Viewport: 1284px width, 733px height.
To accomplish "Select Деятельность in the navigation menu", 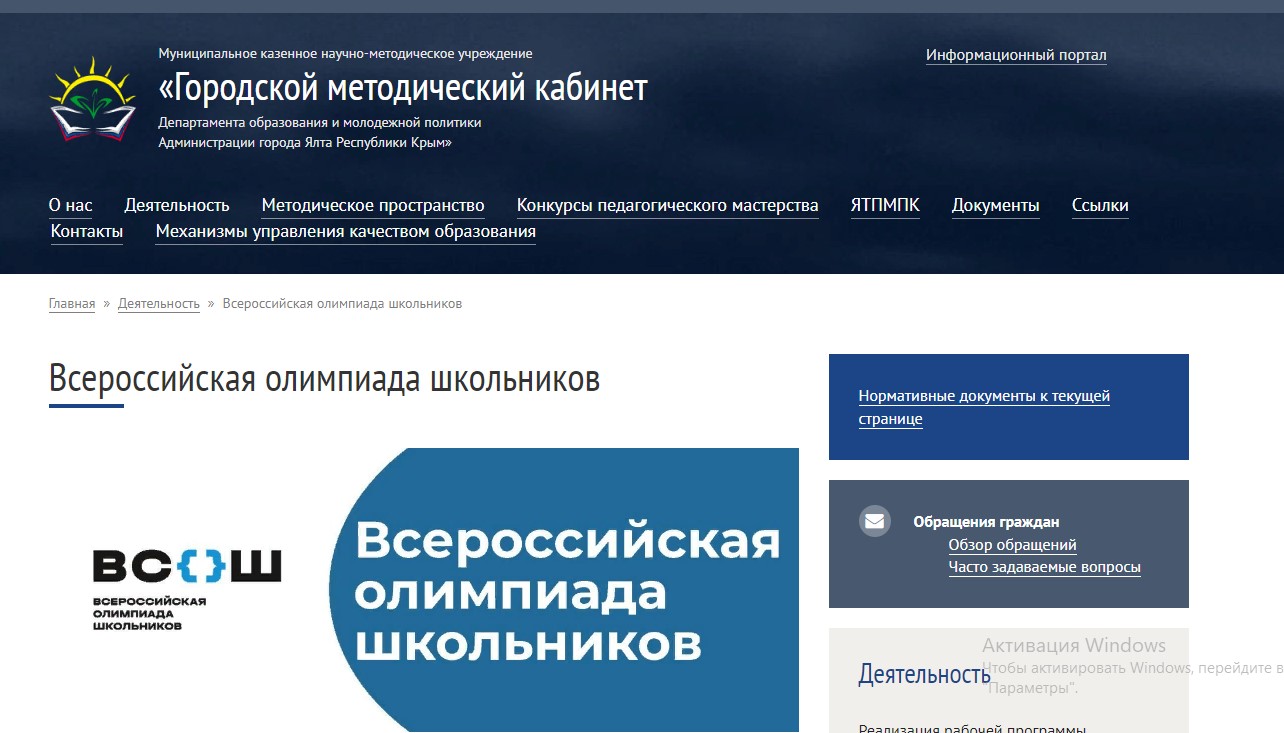I will (177, 205).
